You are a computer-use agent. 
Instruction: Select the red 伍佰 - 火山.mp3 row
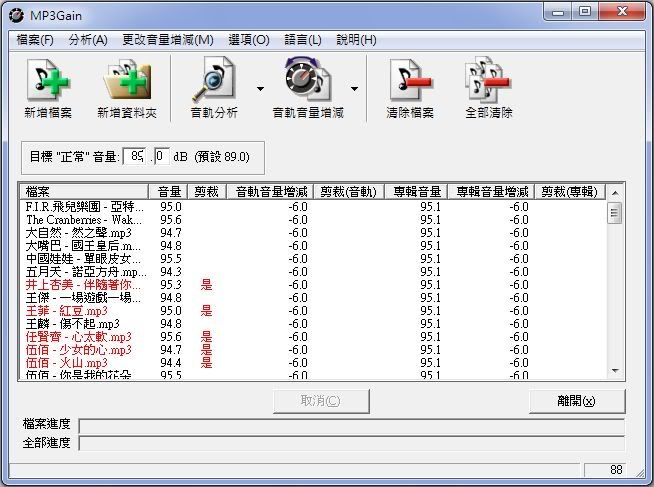[x=313, y=363]
